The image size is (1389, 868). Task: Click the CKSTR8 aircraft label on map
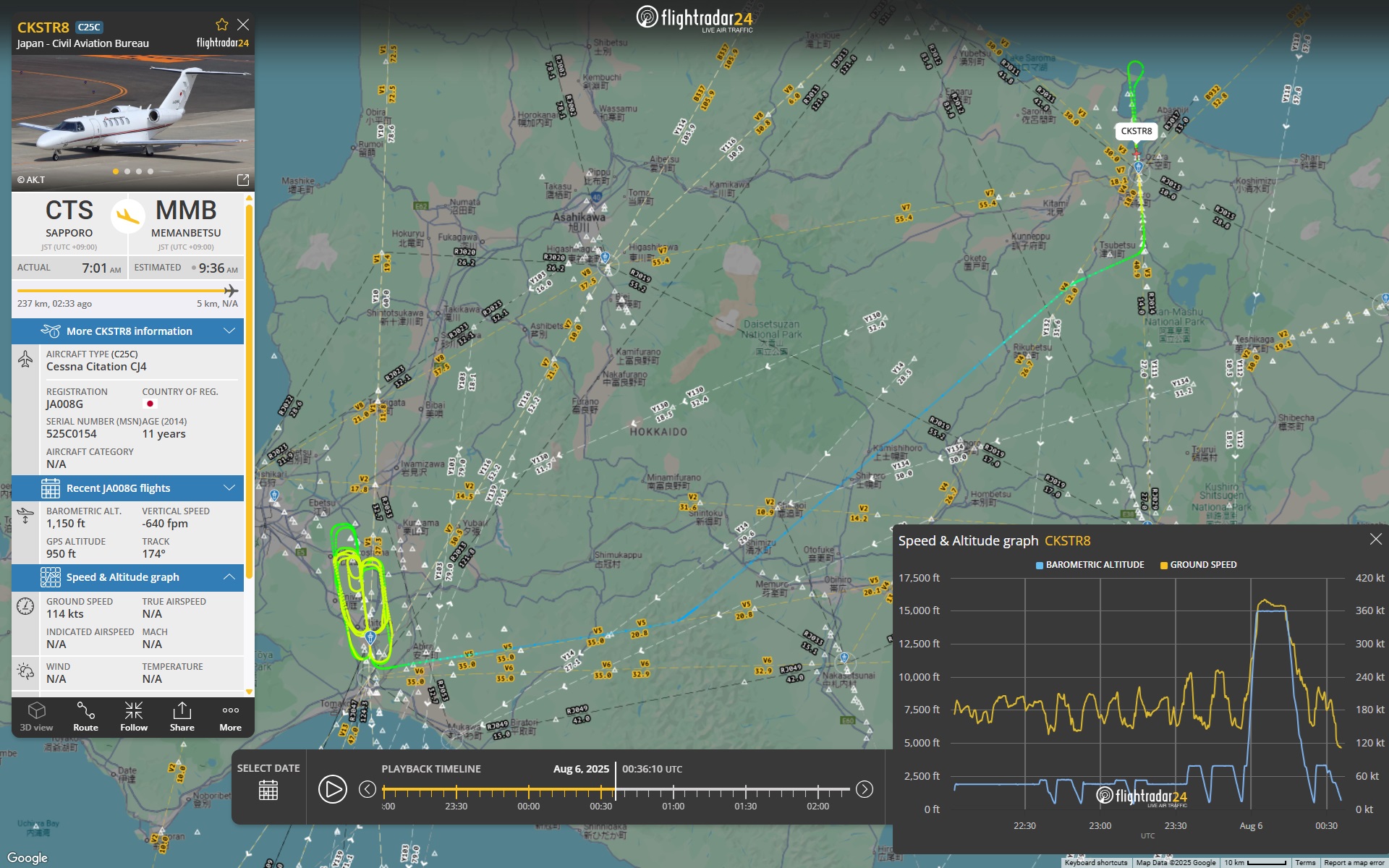[x=1137, y=131]
